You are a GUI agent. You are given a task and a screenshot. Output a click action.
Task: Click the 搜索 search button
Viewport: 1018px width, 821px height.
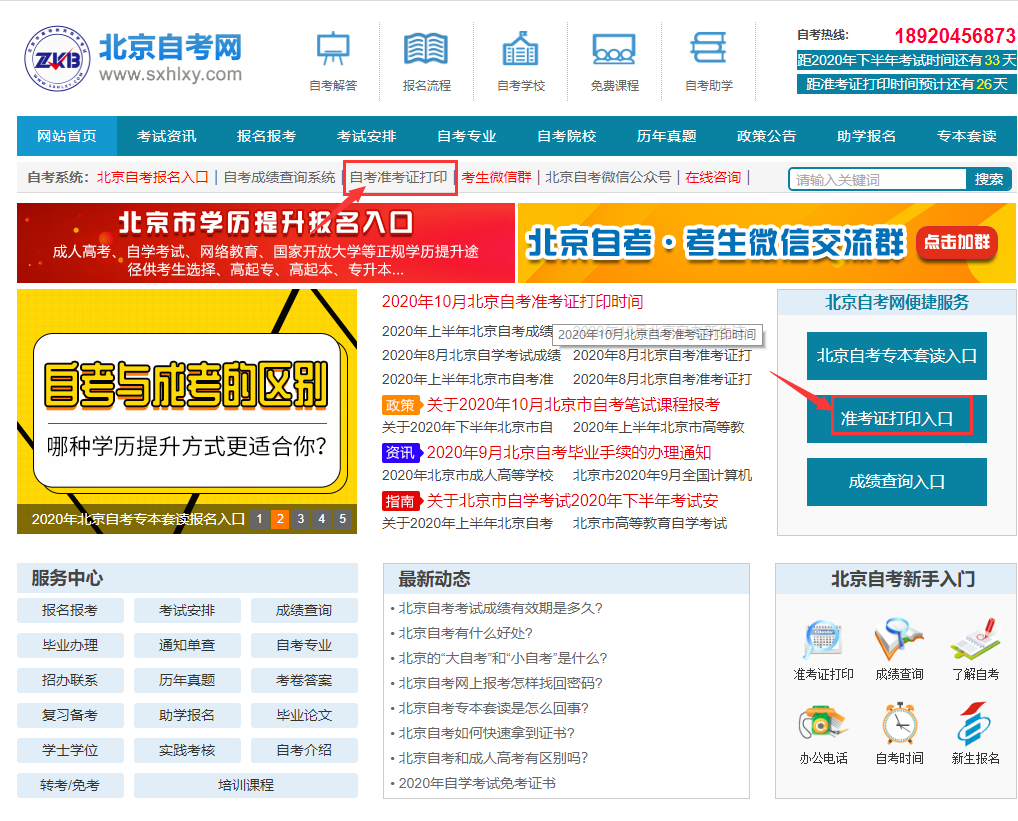click(x=988, y=179)
